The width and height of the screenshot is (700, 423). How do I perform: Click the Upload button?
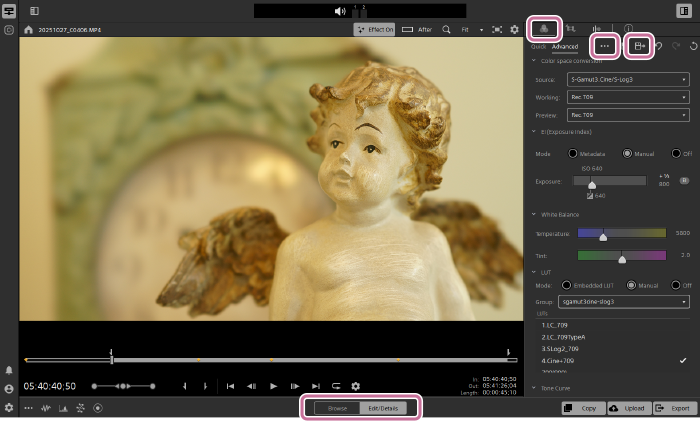(629, 408)
